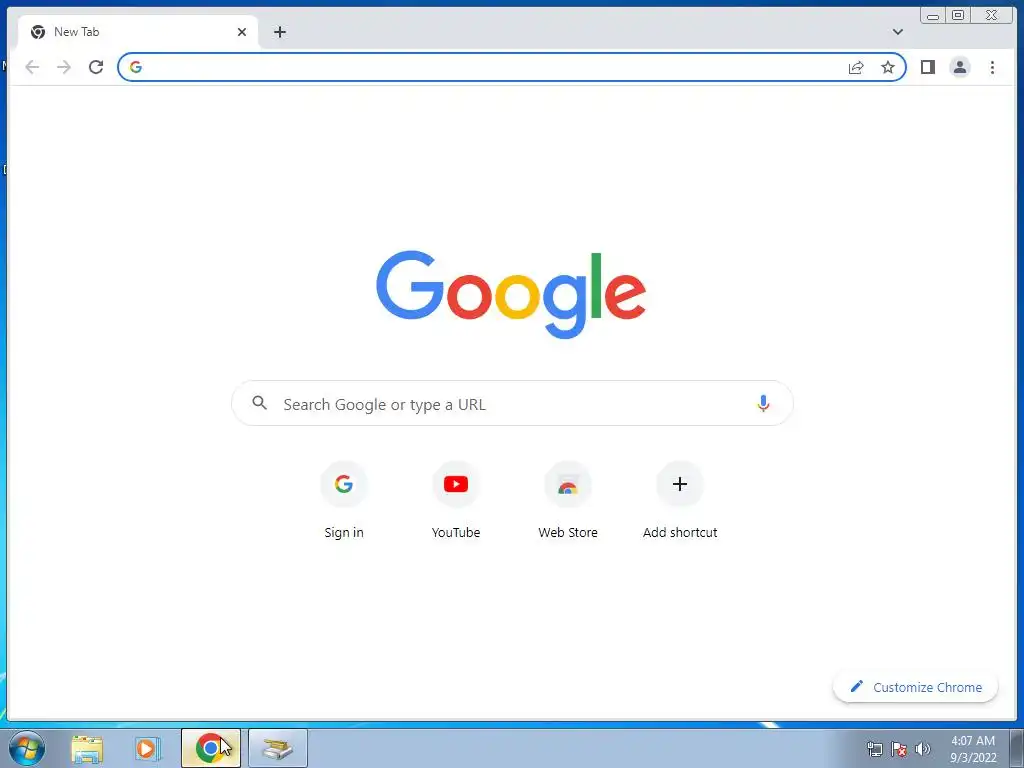Open File Explorer from the taskbar
Image resolution: width=1024 pixels, height=768 pixels.
pyautogui.click(x=87, y=749)
